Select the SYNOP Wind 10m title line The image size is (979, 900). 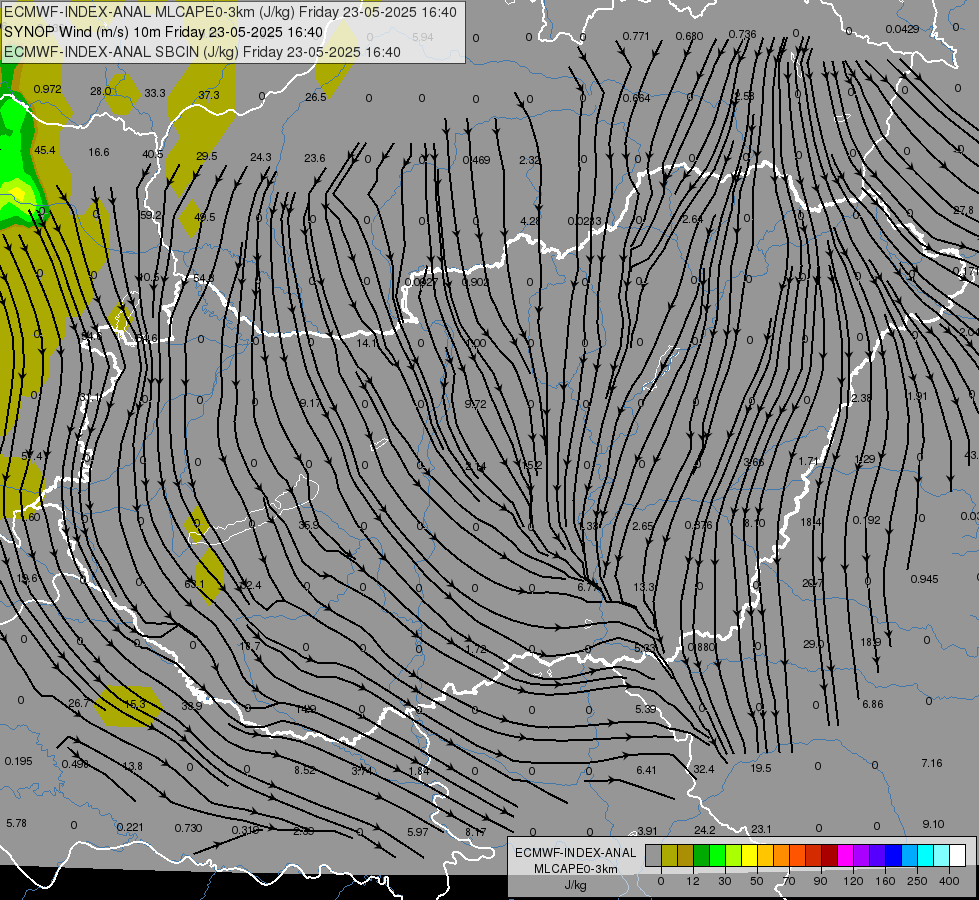pyautogui.click(x=164, y=32)
